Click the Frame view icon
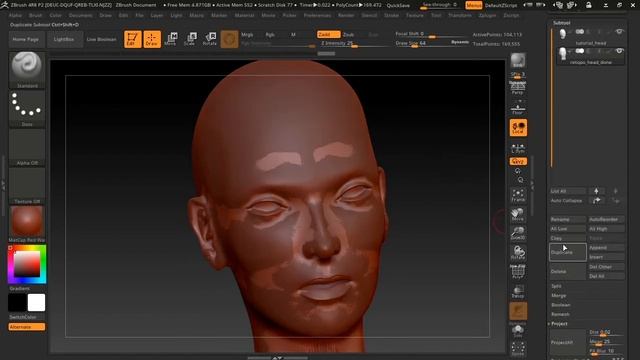The width and height of the screenshot is (640, 360). (518, 195)
